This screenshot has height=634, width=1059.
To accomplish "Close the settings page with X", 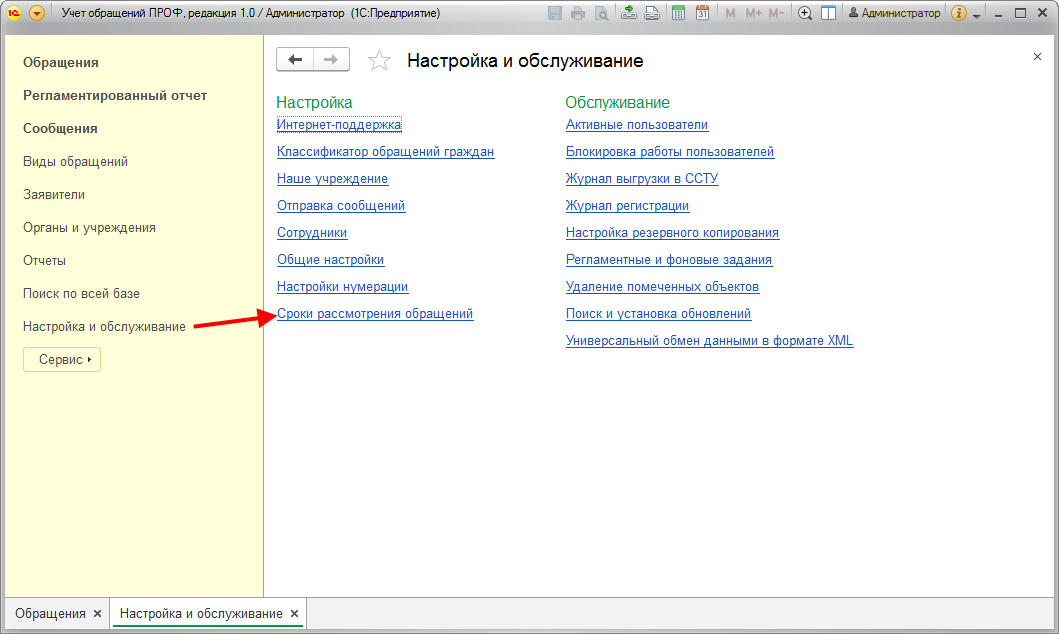I will pyautogui.click(x=1037, y=57).
